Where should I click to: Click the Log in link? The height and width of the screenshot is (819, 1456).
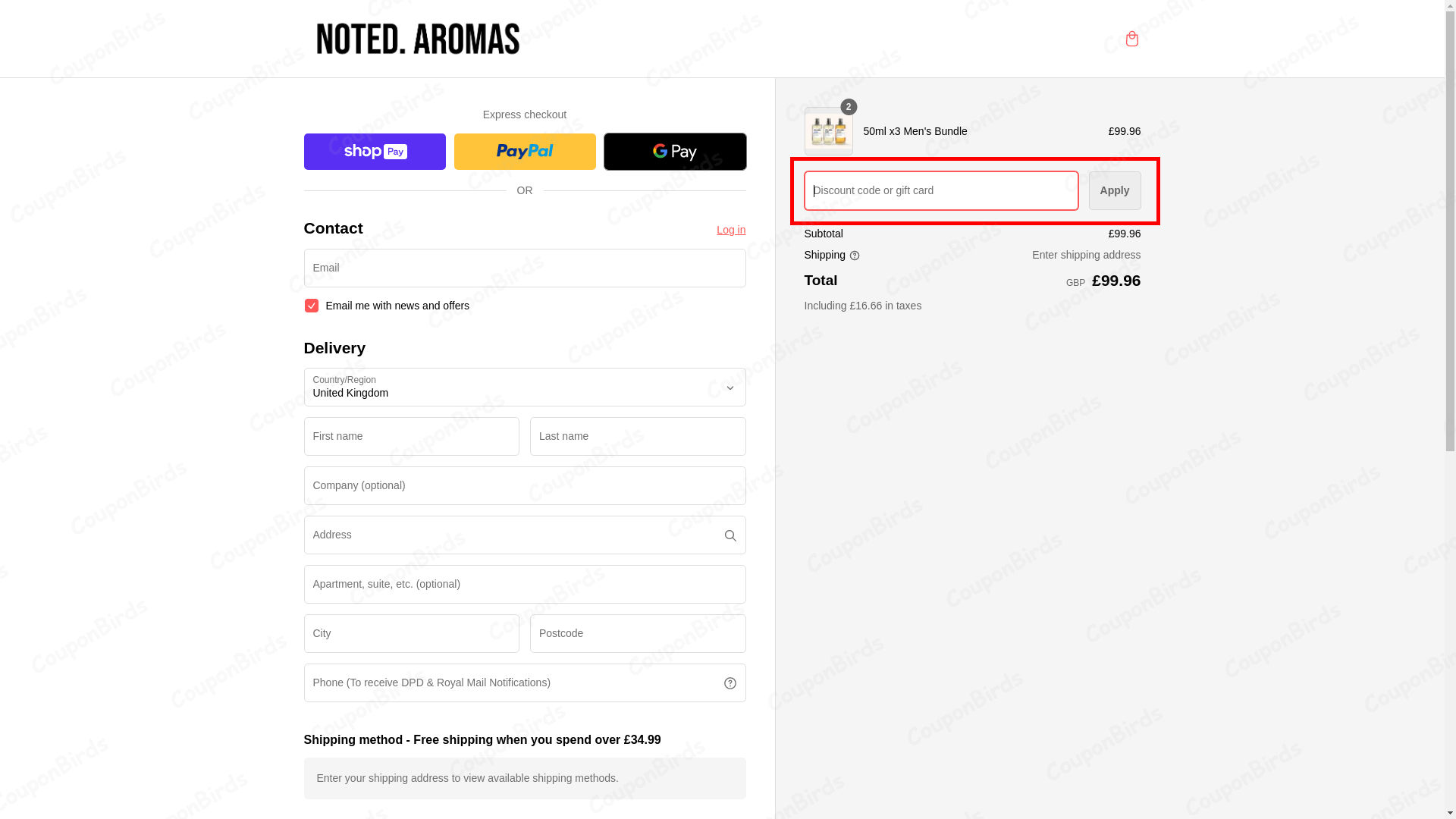(x=730, y=230)
